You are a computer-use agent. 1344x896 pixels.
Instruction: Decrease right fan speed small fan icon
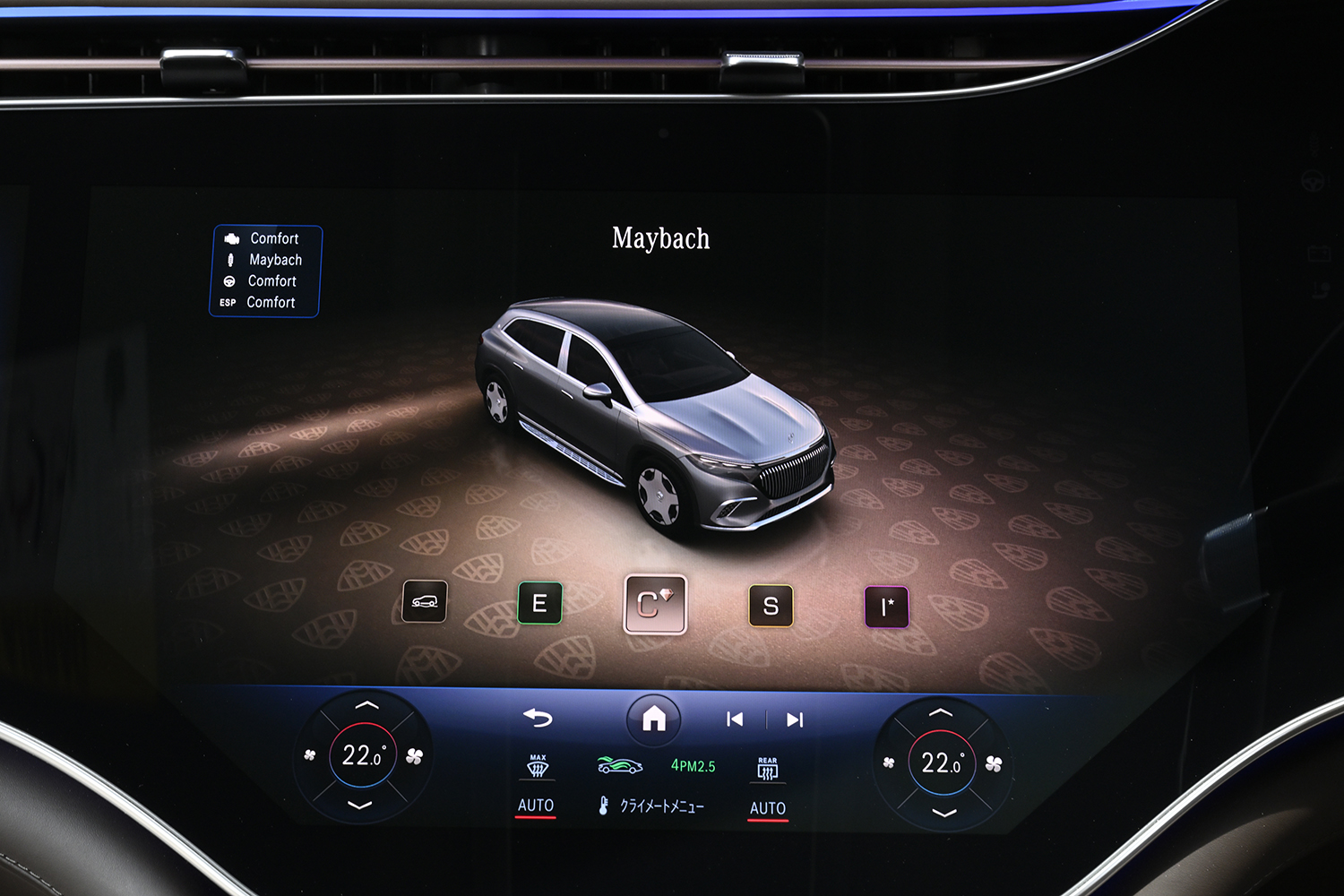point(889,762)
